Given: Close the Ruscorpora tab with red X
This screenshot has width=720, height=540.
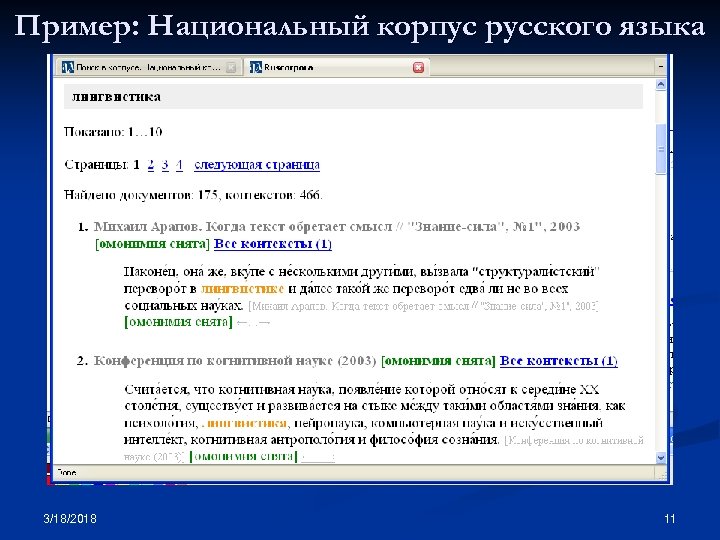Looking at the screenshot, I should [418, 68].
